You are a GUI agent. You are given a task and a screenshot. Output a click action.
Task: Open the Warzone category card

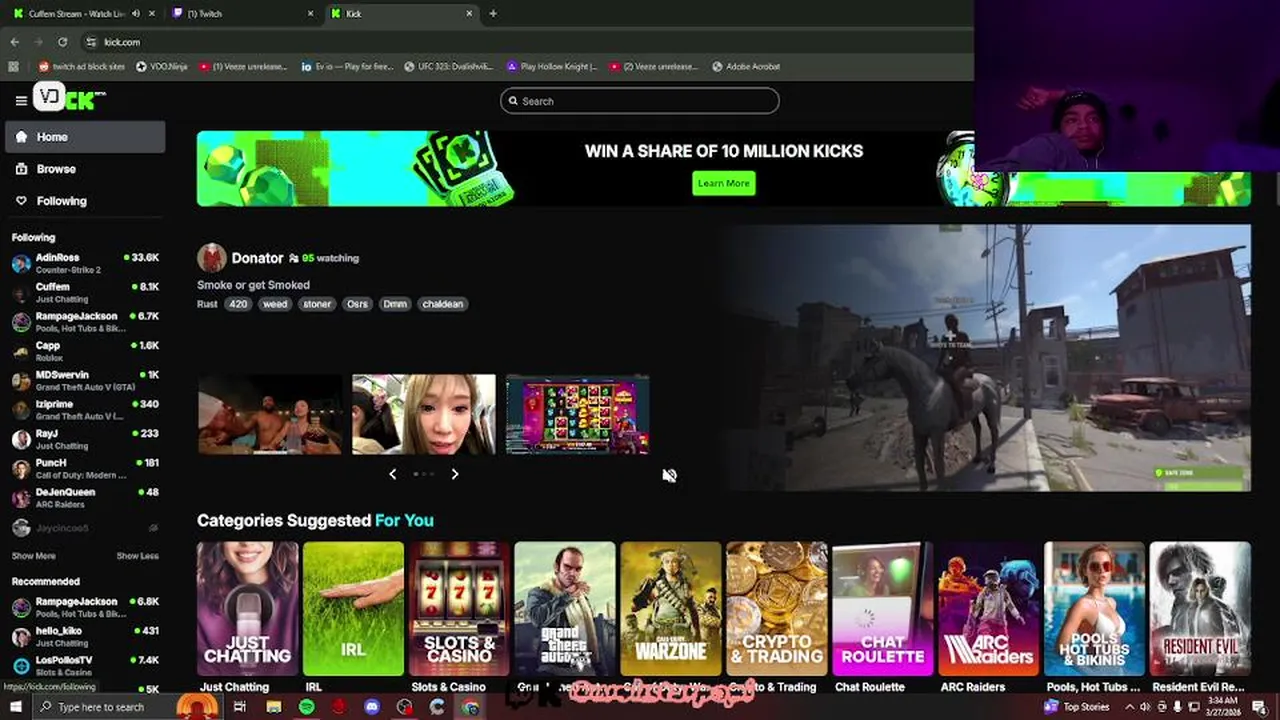pos(671,609)
